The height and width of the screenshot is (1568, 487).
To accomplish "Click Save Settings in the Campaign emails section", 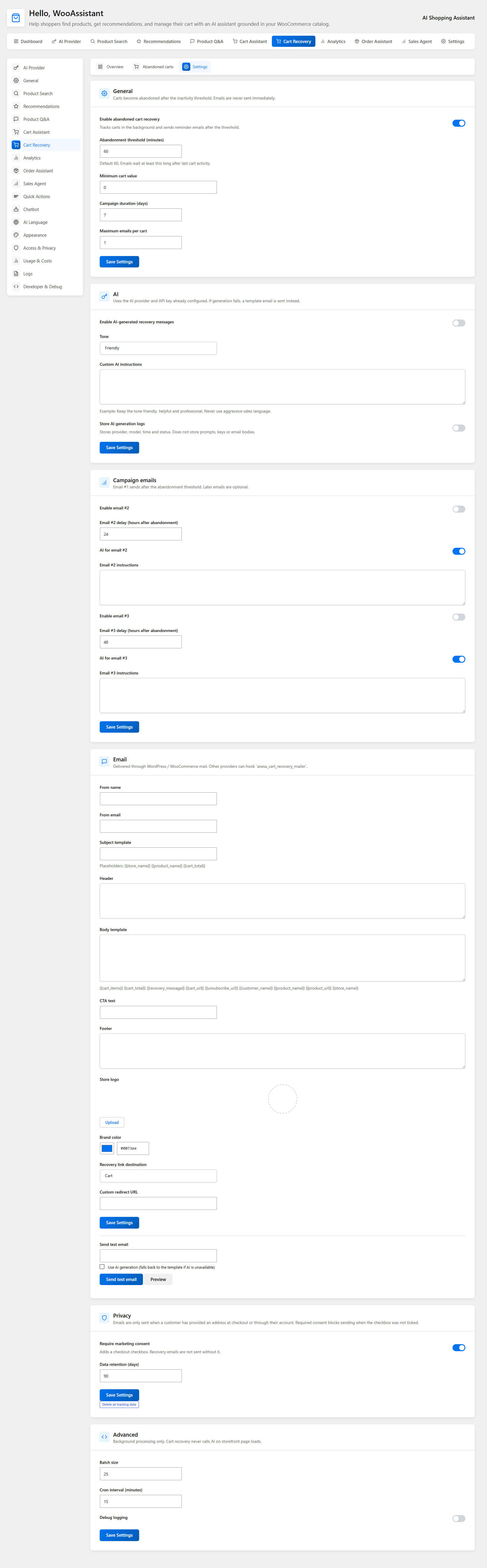I will 119,727.
